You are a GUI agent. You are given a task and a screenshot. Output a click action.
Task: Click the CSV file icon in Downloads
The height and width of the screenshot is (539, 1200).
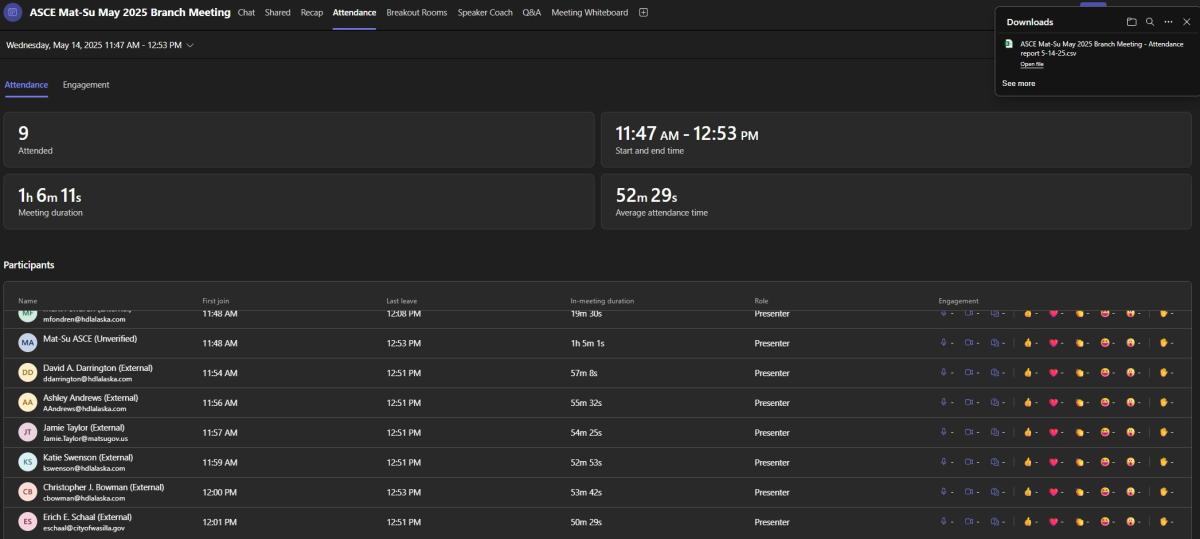1009,44
